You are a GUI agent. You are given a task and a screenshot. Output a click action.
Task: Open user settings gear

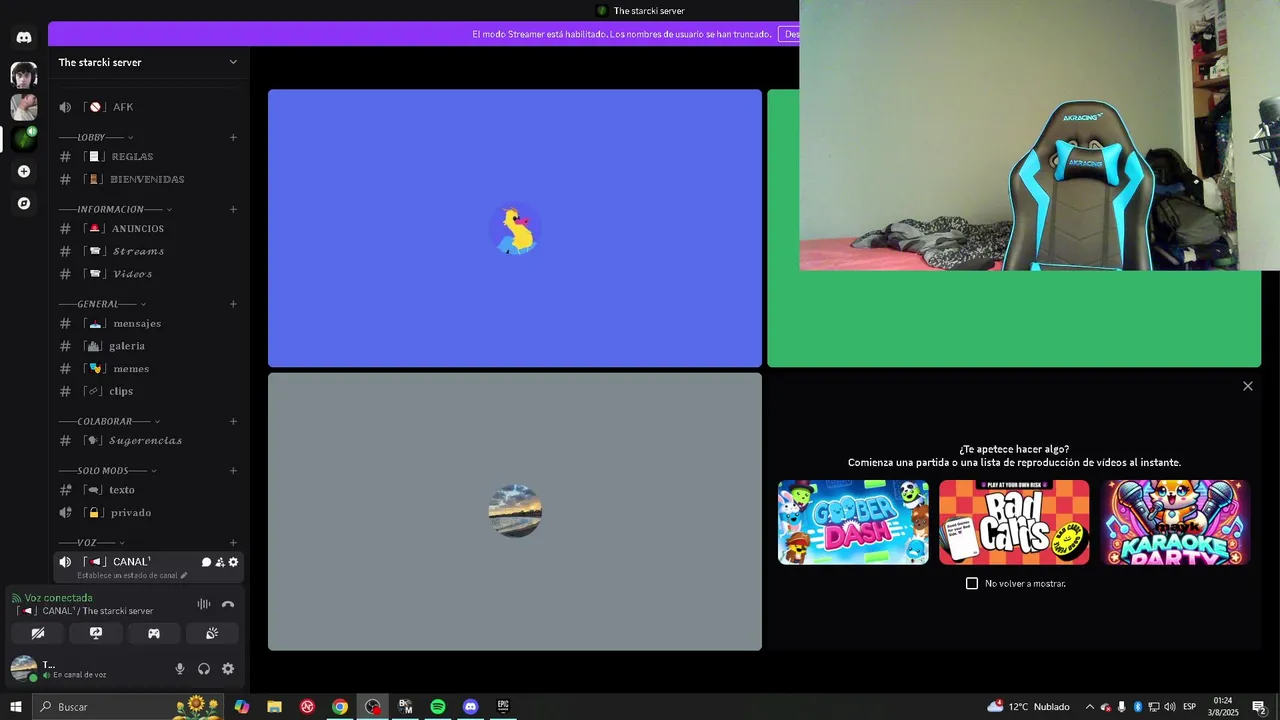click(x=228, y=669)
